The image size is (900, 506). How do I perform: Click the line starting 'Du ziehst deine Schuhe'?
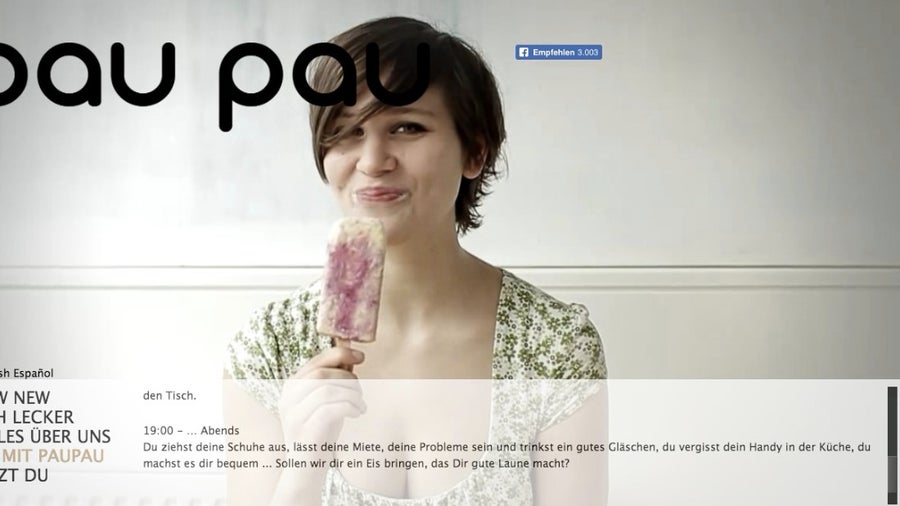(x=507, y=447)
